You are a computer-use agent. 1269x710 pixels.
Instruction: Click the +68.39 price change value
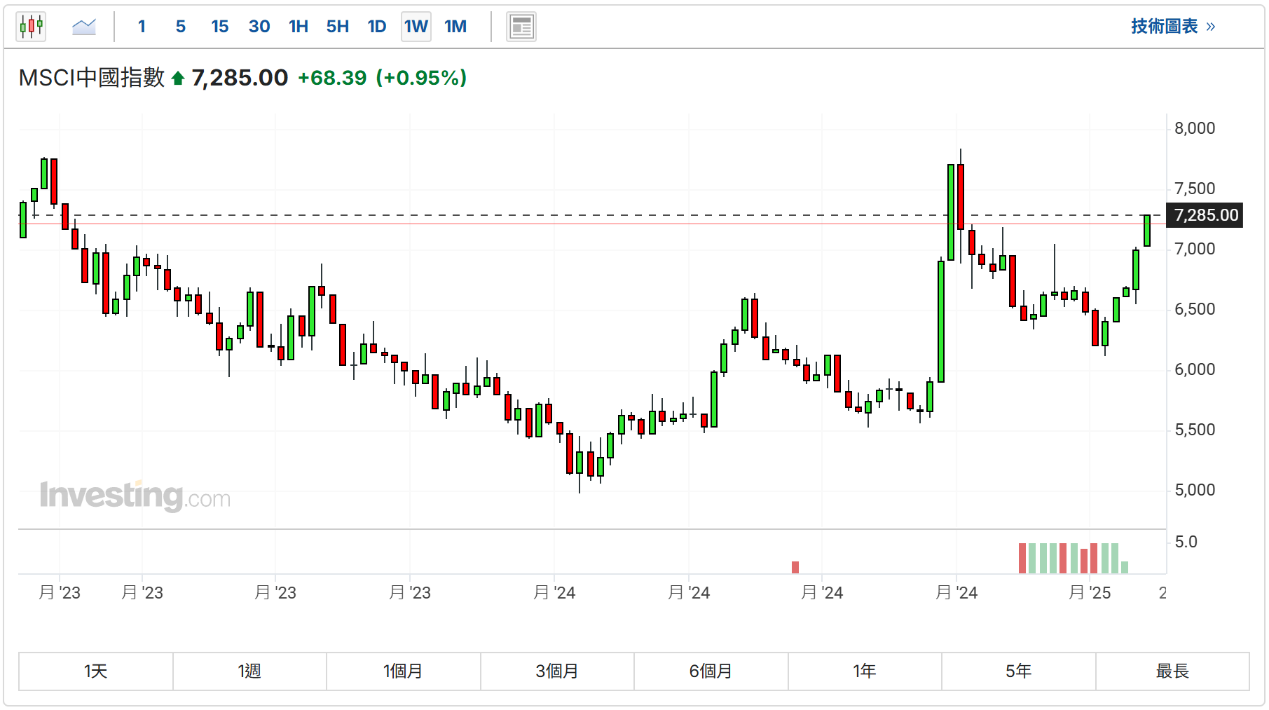tap(332, 78)
